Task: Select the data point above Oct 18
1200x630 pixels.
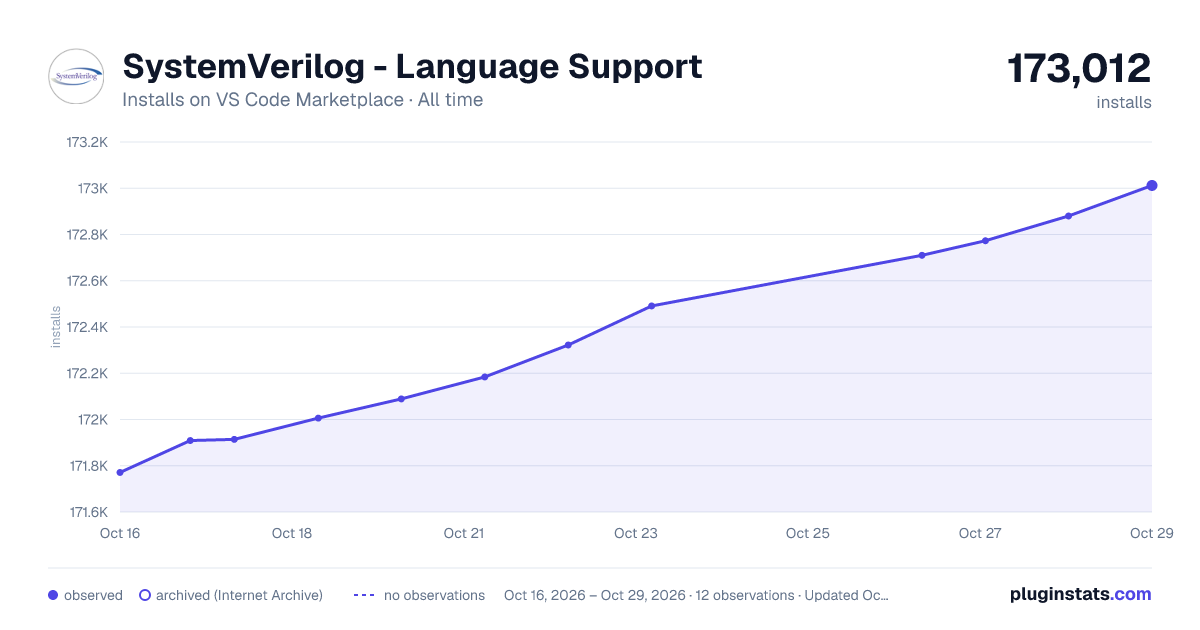Action: pos(318,418)
